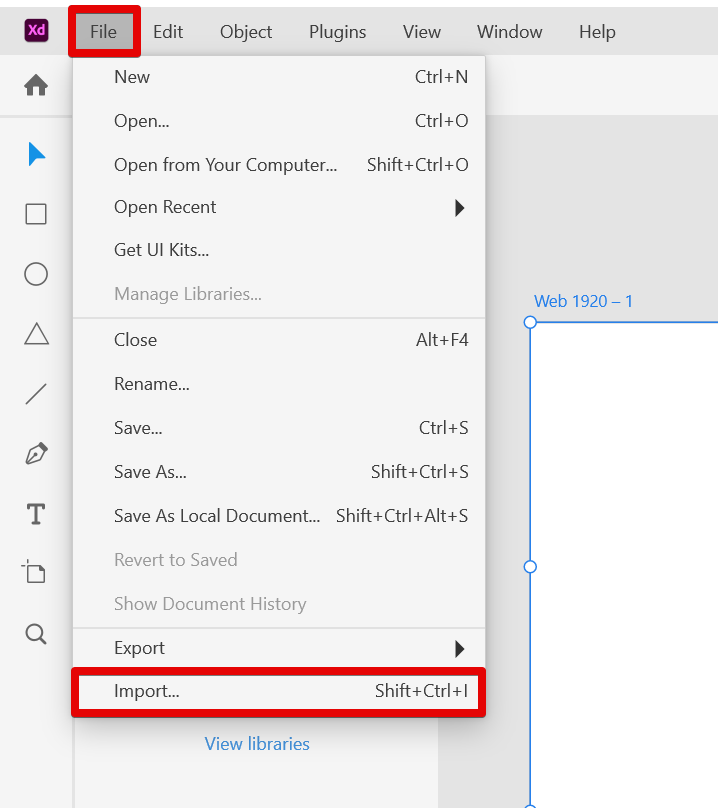Go to the Home screen icon
The width and height of the screenshot is (718, 808).
(x=36, y=86)
